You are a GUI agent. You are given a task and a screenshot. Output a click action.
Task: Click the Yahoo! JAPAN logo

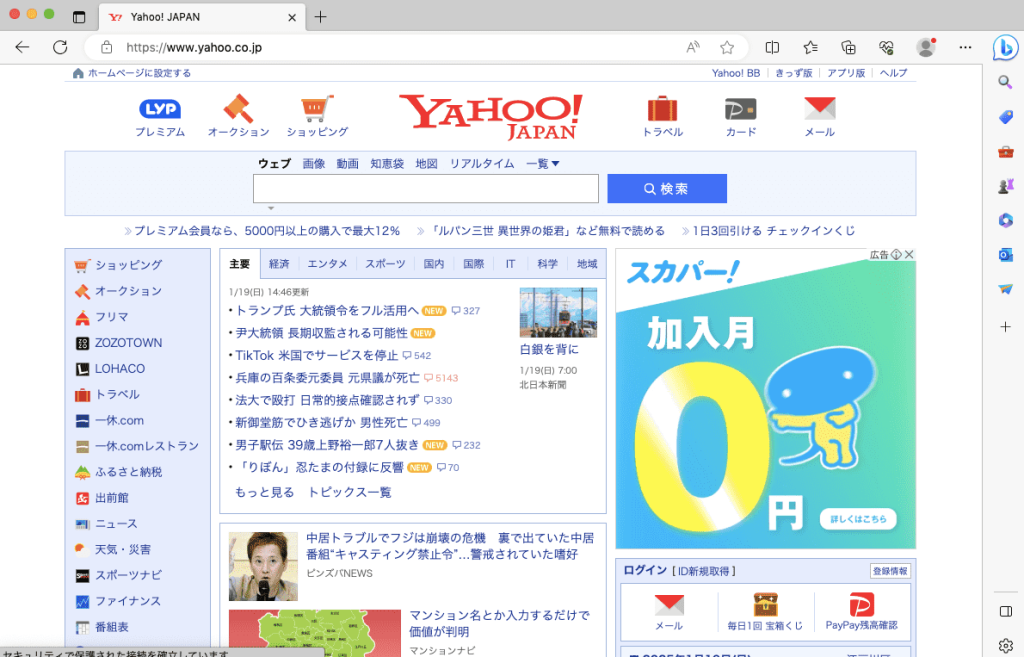pos(490,117)
